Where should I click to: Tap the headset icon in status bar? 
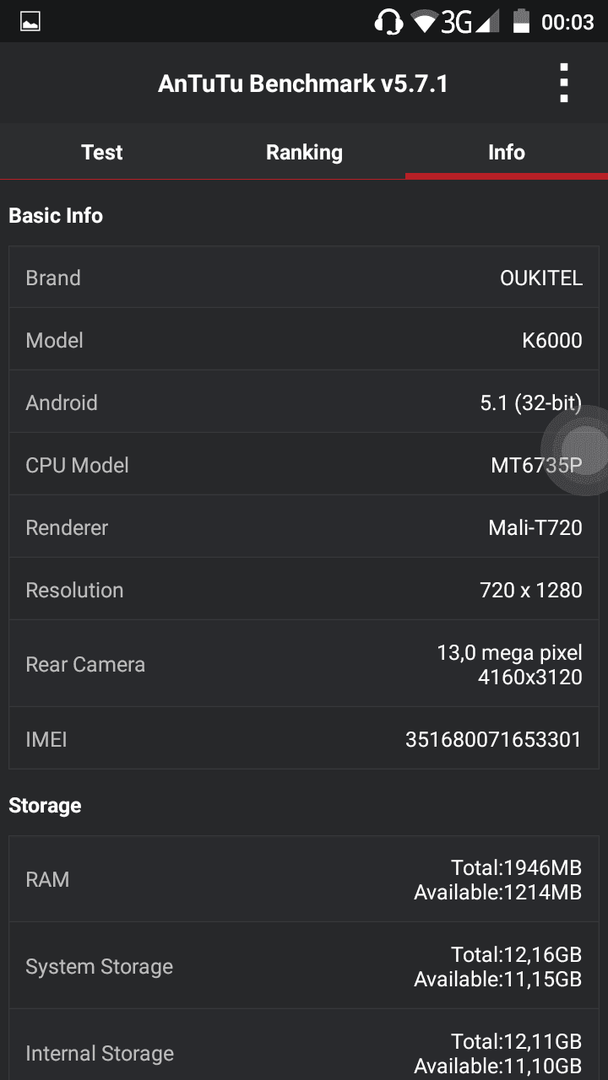tap(389, 22)
